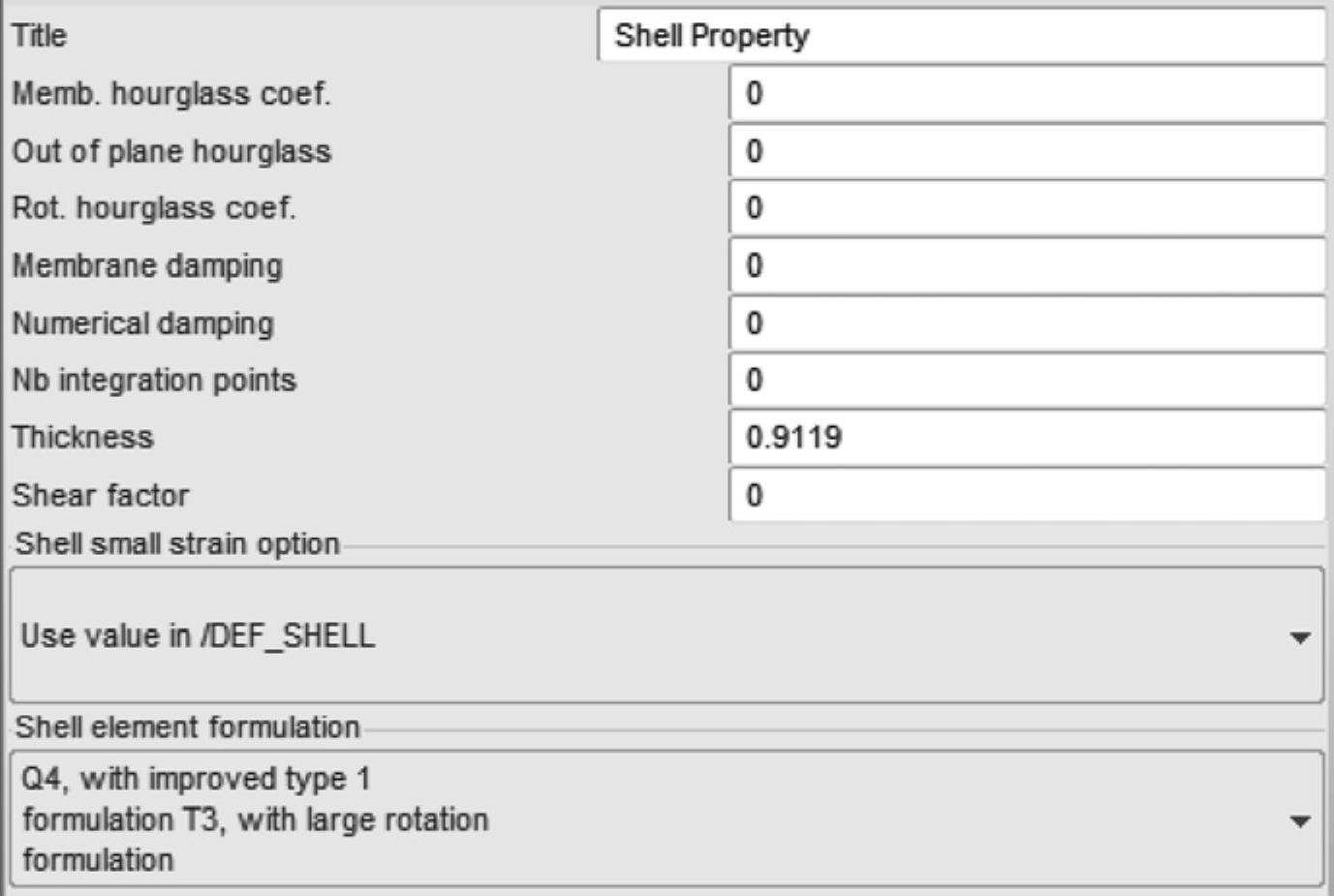Open the Shell element formulation dropdown
1334x896 pixels.
665,819
